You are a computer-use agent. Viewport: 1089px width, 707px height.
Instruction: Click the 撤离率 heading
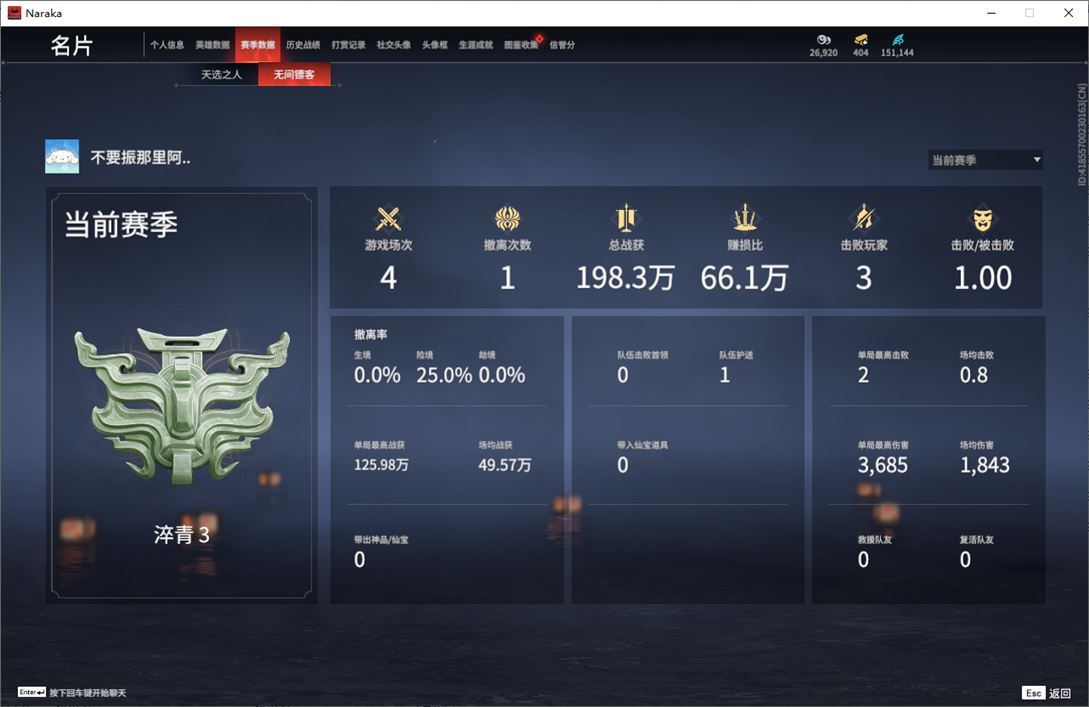371,335
